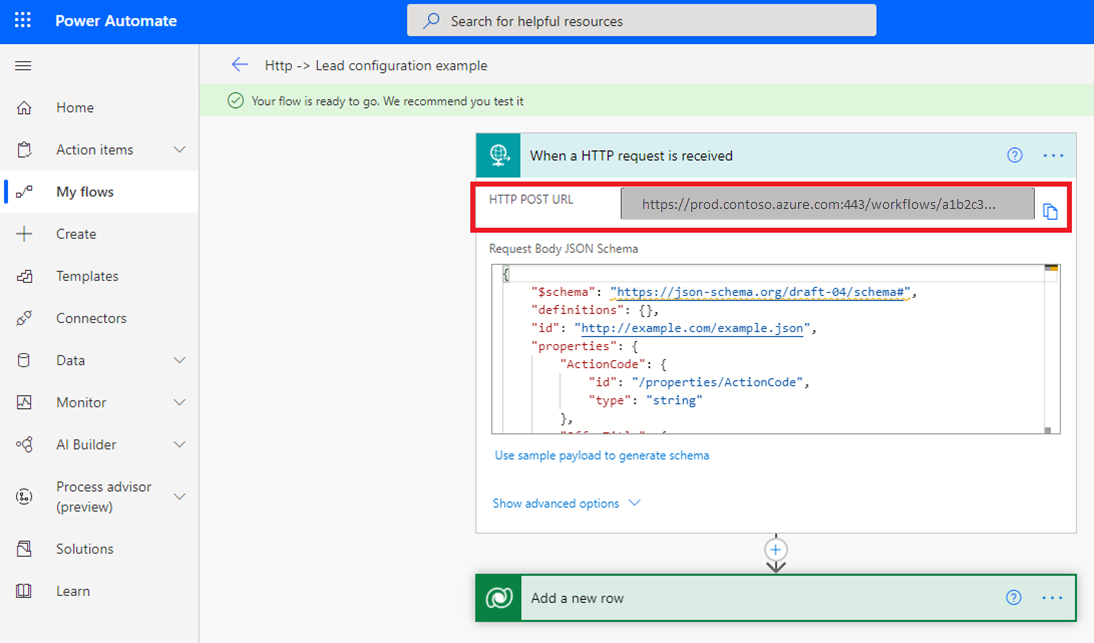Open ellipsis menu for Add a new row

[1052, 598]
